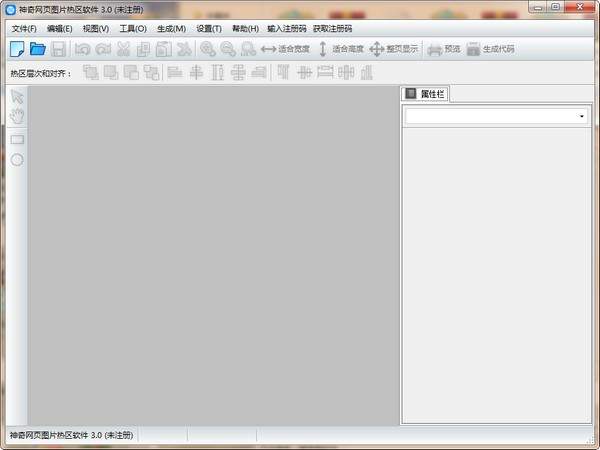The height and width of the screenshot is (450, 600).
Task: Click the 生成代码 generate code button
Action: 491,49
